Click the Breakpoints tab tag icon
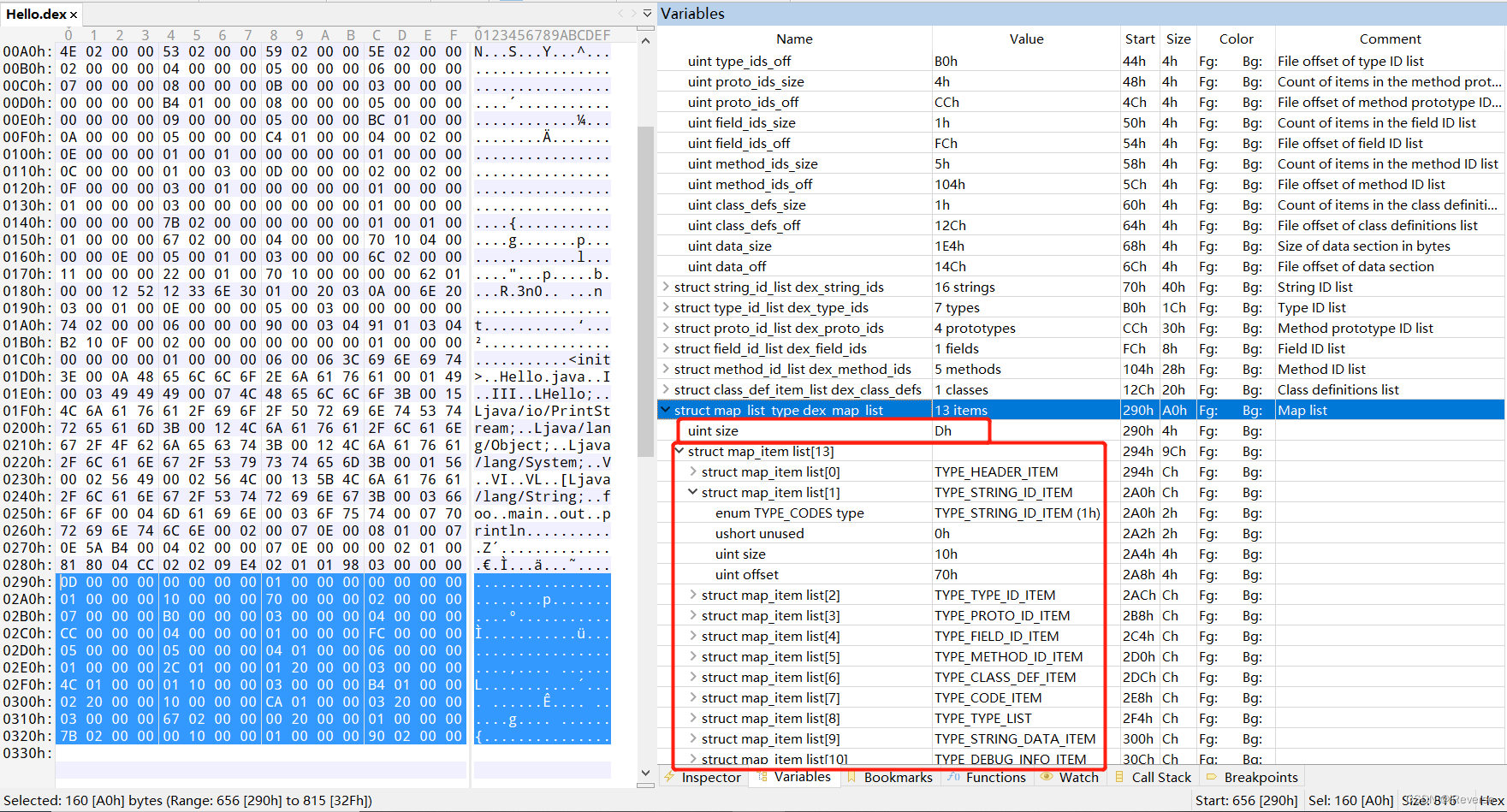1507x812 pixels. [1212, 777]
